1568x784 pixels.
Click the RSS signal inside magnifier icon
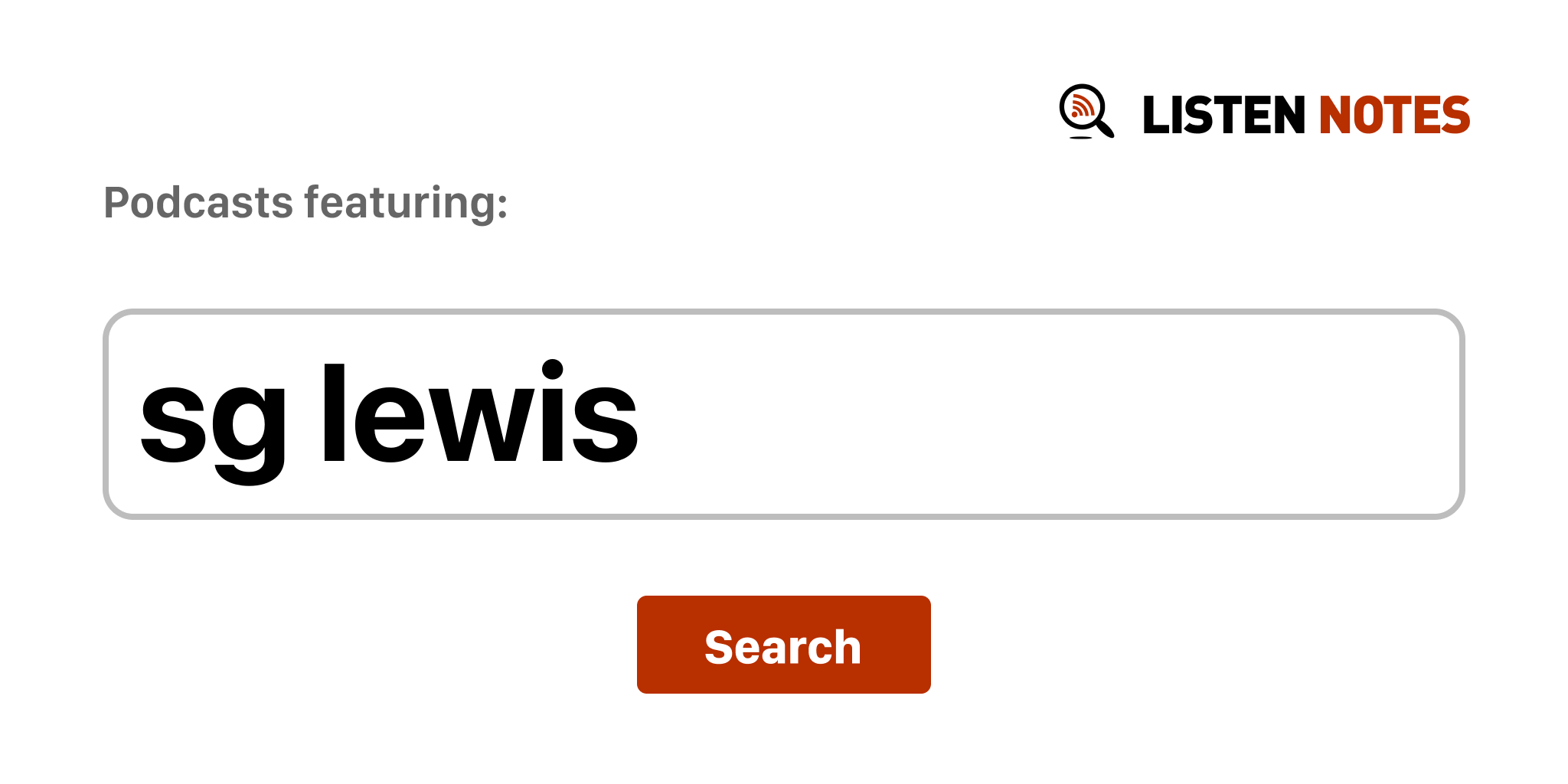pos(1081,106)
